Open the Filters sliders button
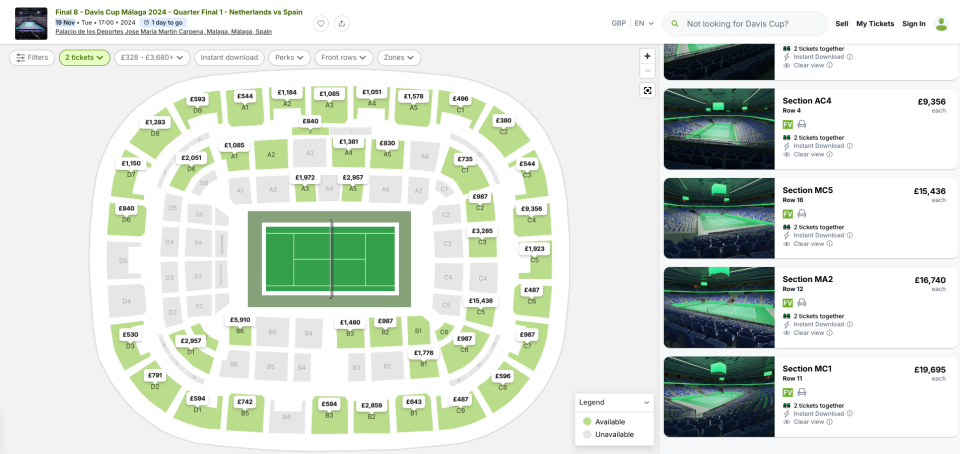The height and width of the screenshot is (454, 960). (32, 58)
